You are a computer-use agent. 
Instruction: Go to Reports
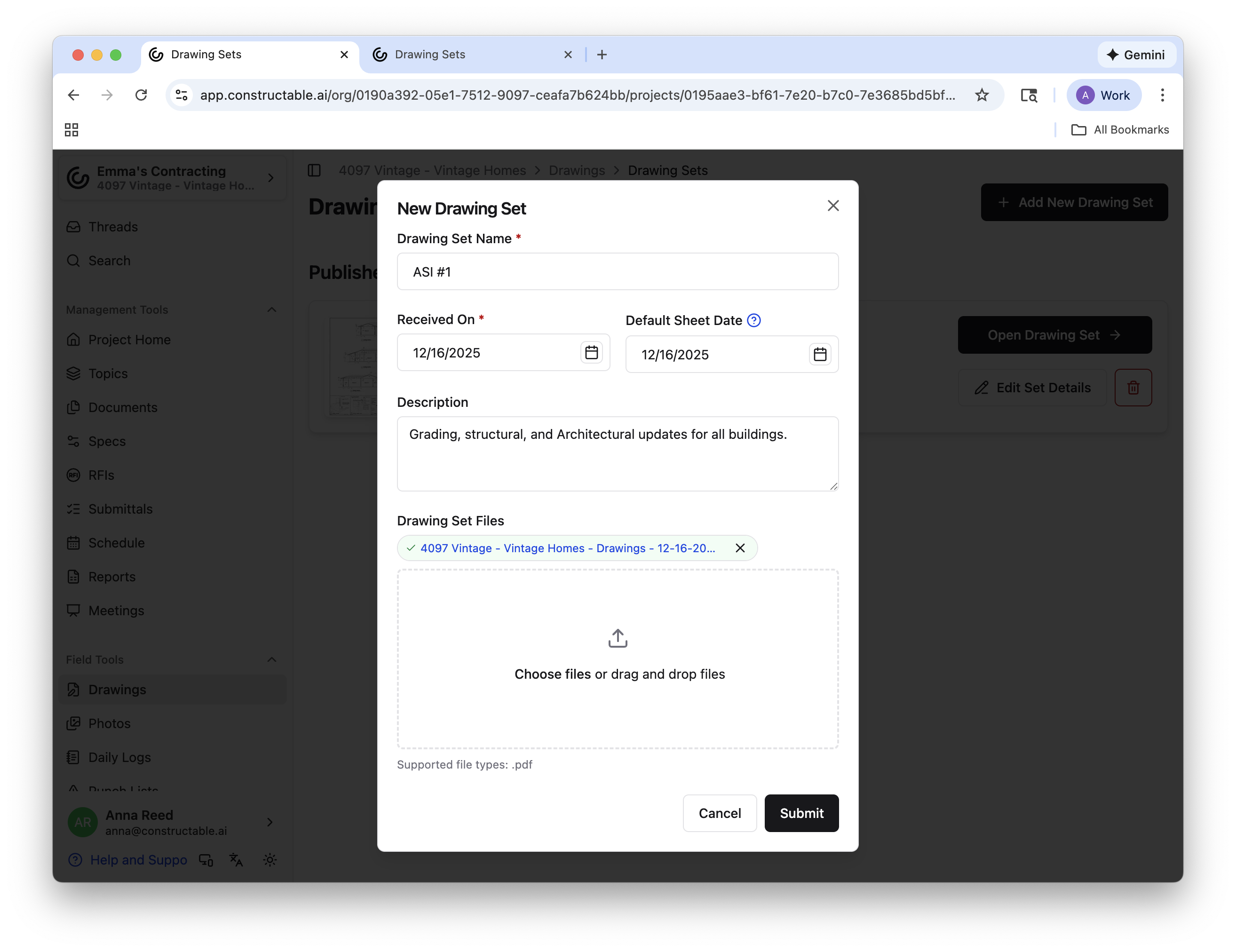tap(173, 577)
